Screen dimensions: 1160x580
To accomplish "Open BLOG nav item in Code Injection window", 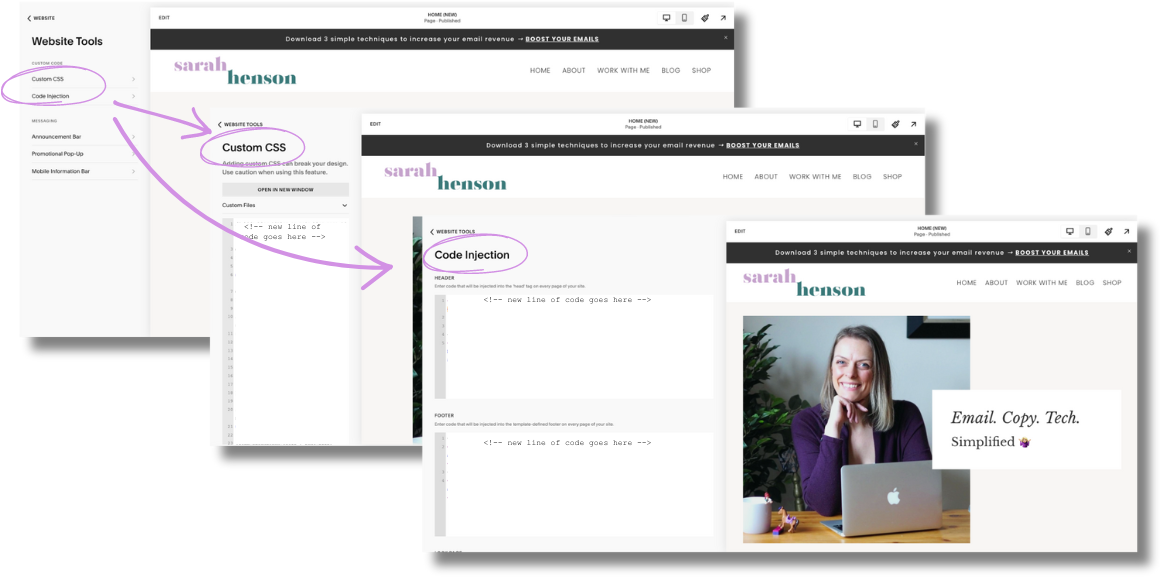I will pos(1085,283).
